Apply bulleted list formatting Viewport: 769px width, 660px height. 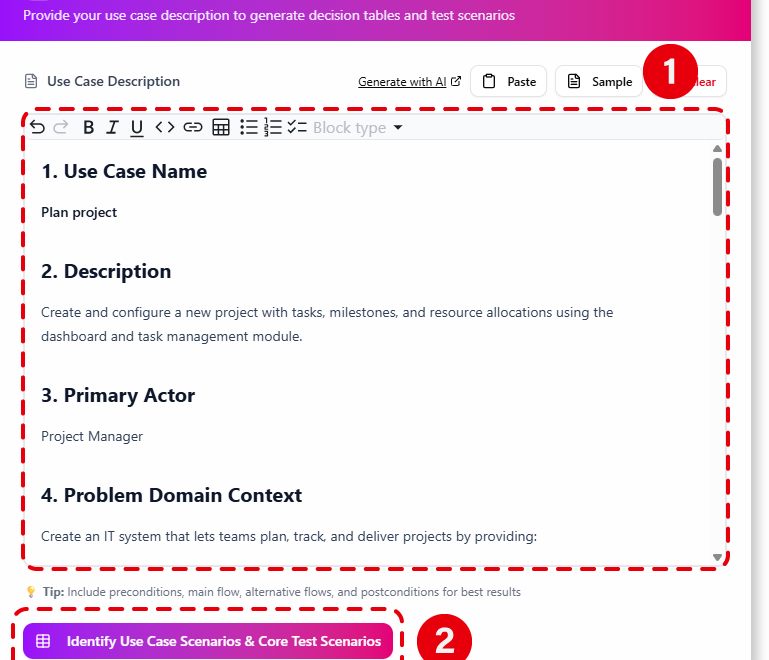click(248, 127)
